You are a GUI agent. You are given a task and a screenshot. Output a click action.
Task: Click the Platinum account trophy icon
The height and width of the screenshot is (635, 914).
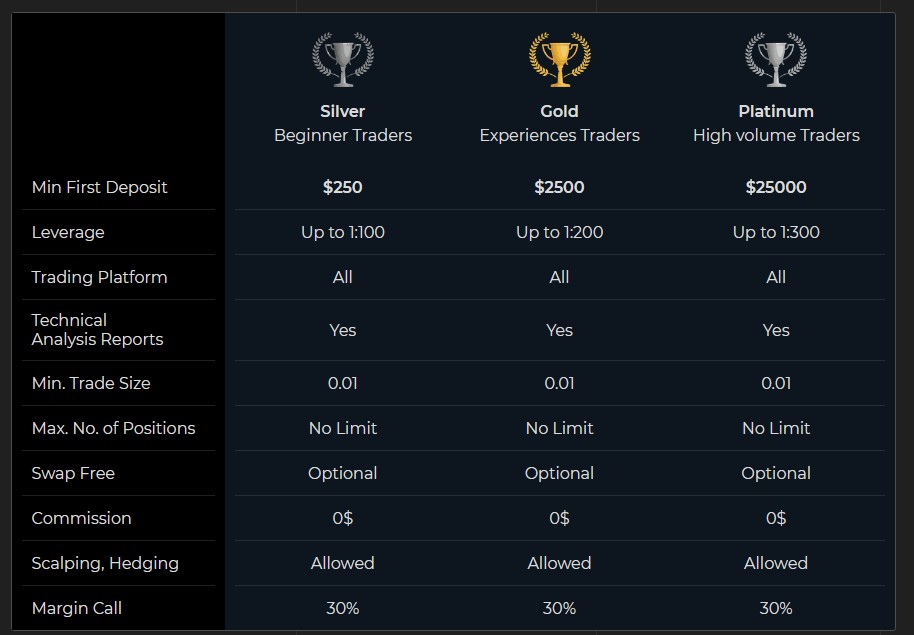[x=776, y=59]
